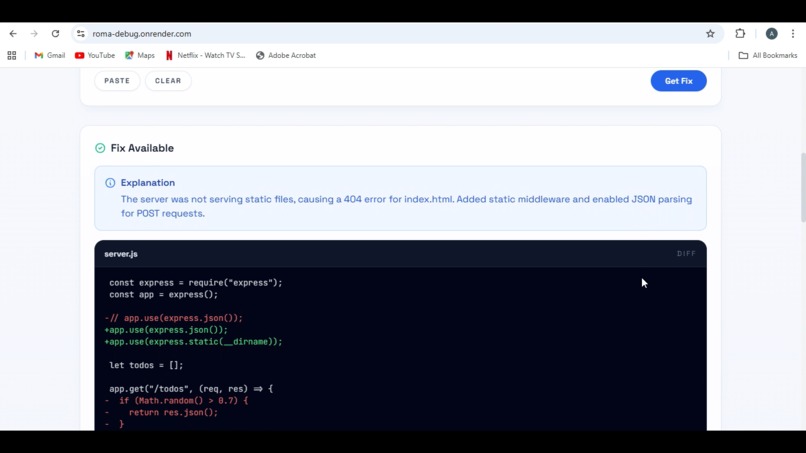This screenshot has width=806, height=453.
Task: Open site information icon in address bar
Action: coord(81,34)
